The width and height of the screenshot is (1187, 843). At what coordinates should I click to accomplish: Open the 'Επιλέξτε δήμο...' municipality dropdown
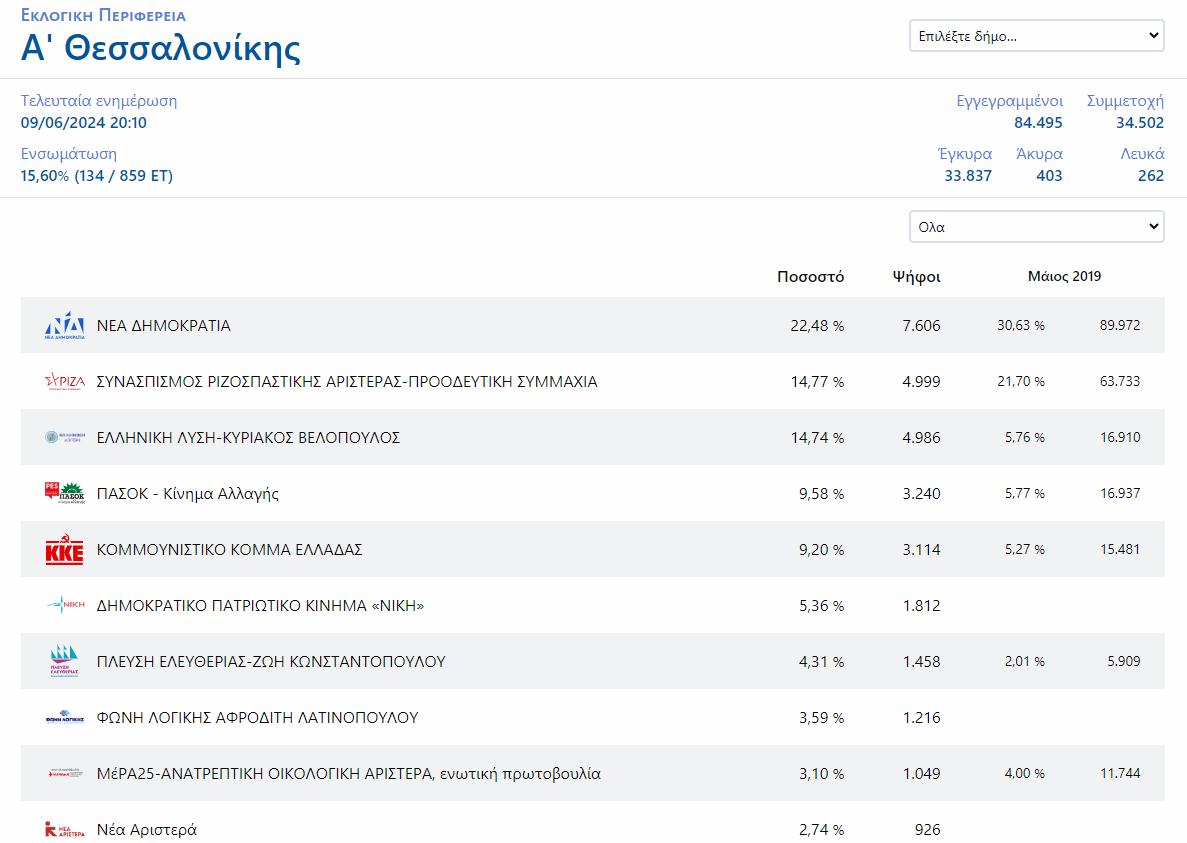point(1036,36)
